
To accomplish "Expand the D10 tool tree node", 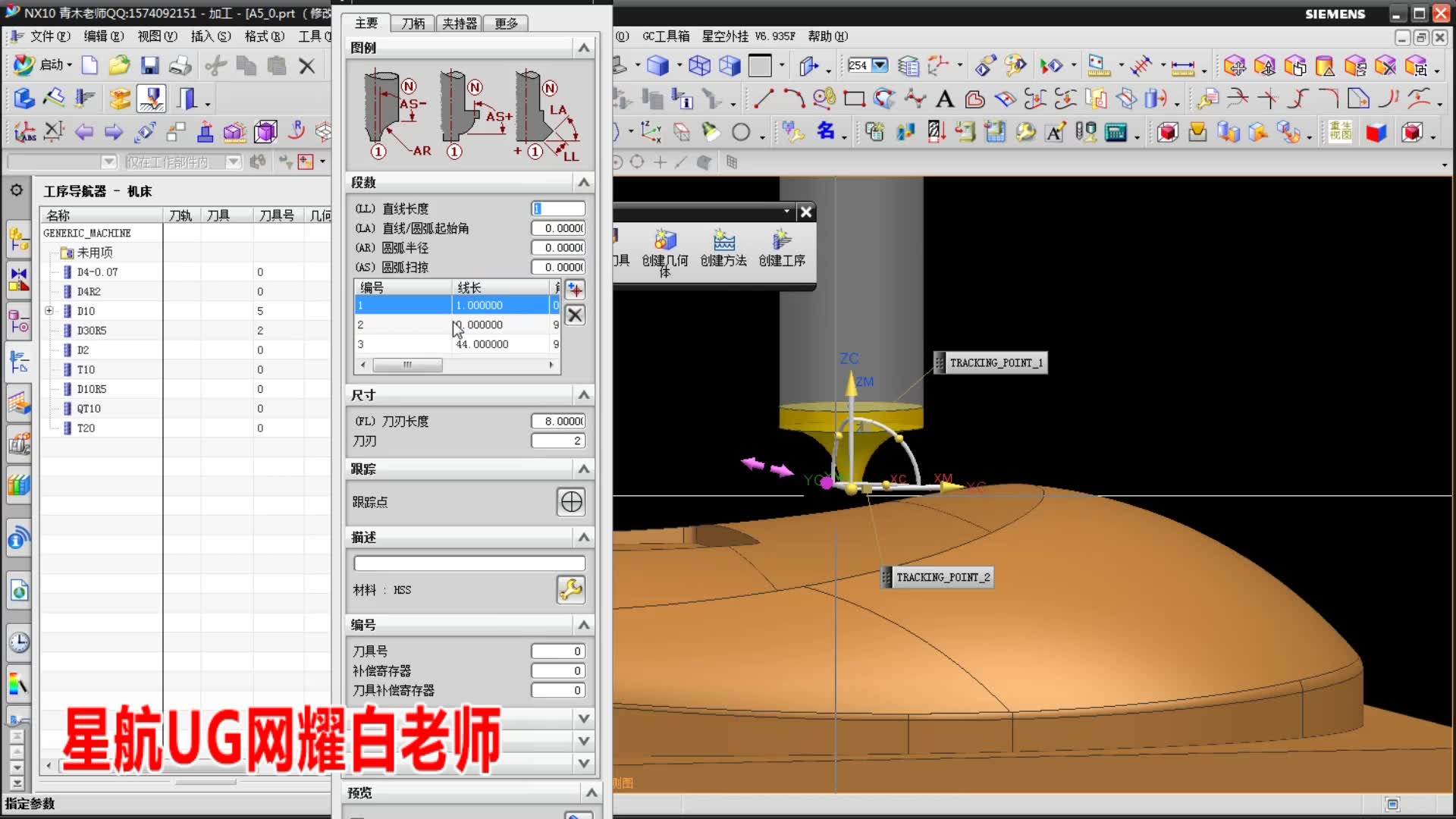I will point(49,310).
